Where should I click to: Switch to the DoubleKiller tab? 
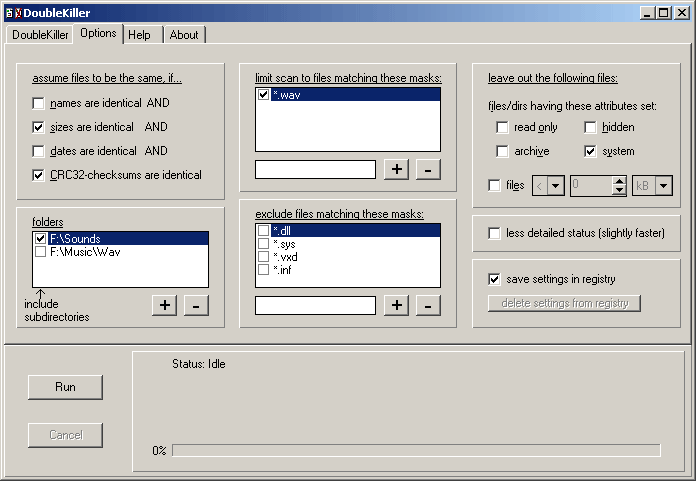coord(40,35)
